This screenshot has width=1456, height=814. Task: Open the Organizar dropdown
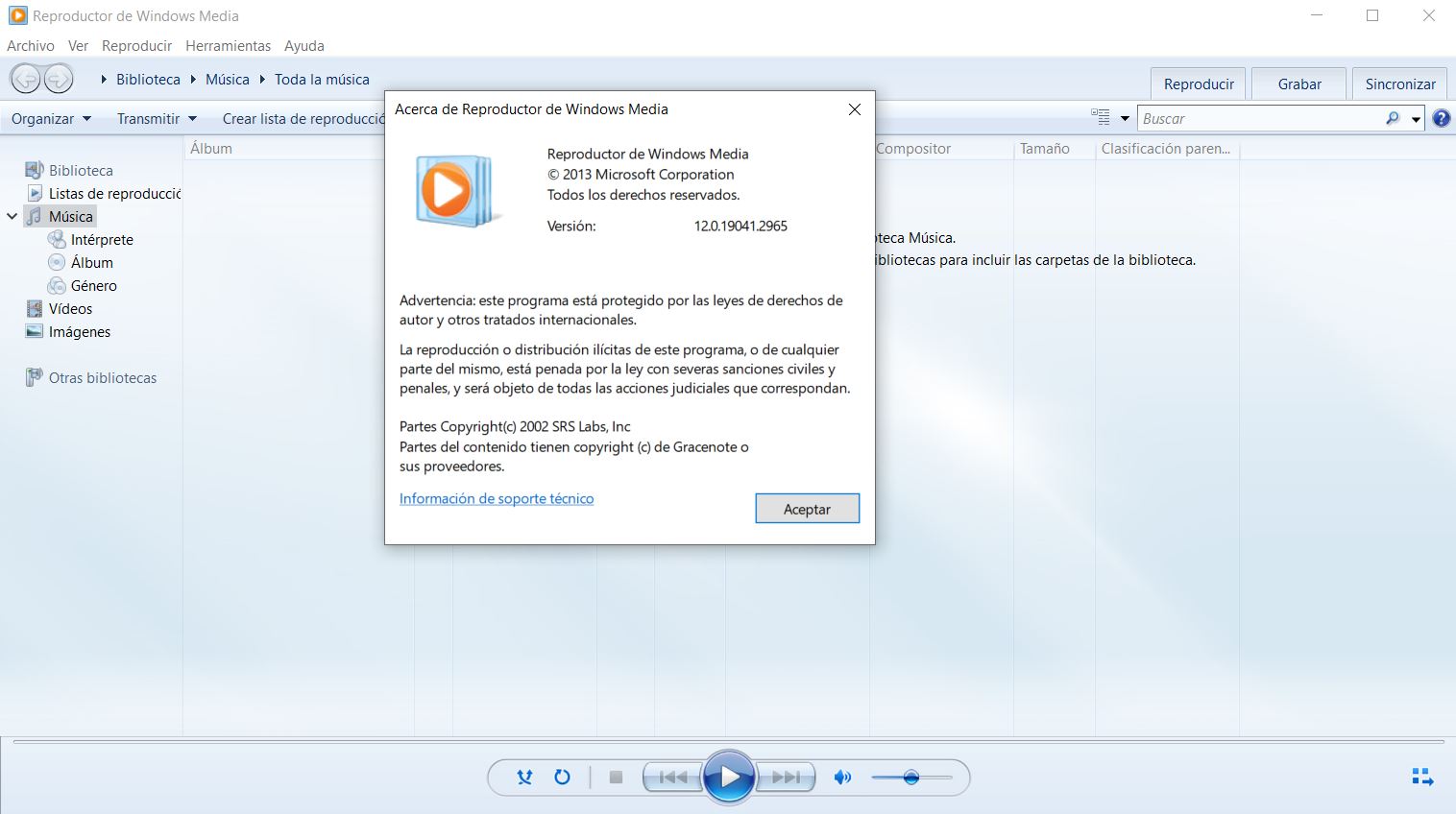51,119
